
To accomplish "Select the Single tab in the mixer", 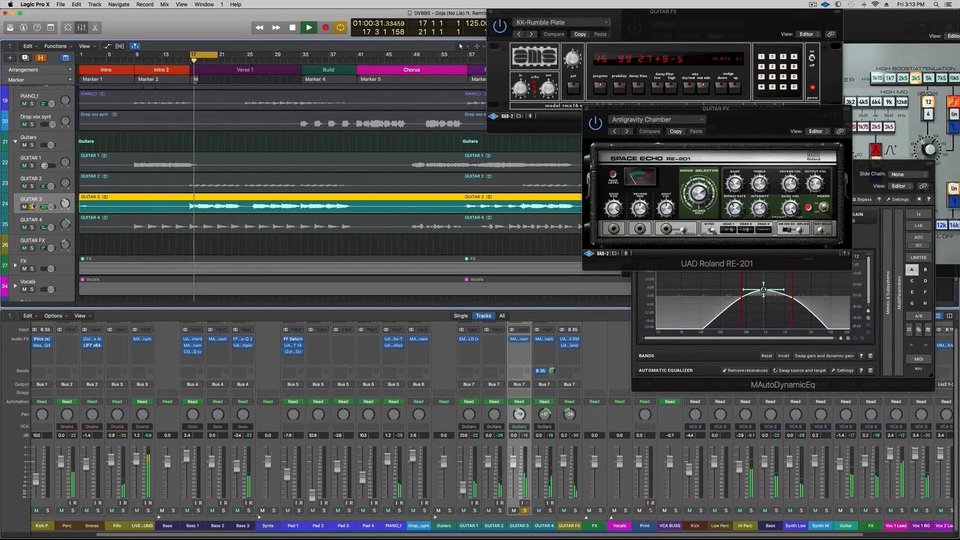I will pos(460,316).
